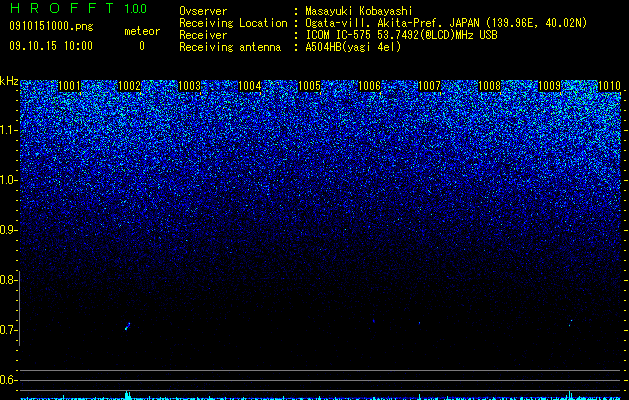Click the 1009 time marker label
The height and width of the screenshot is (400, 629).
[549, 86]
